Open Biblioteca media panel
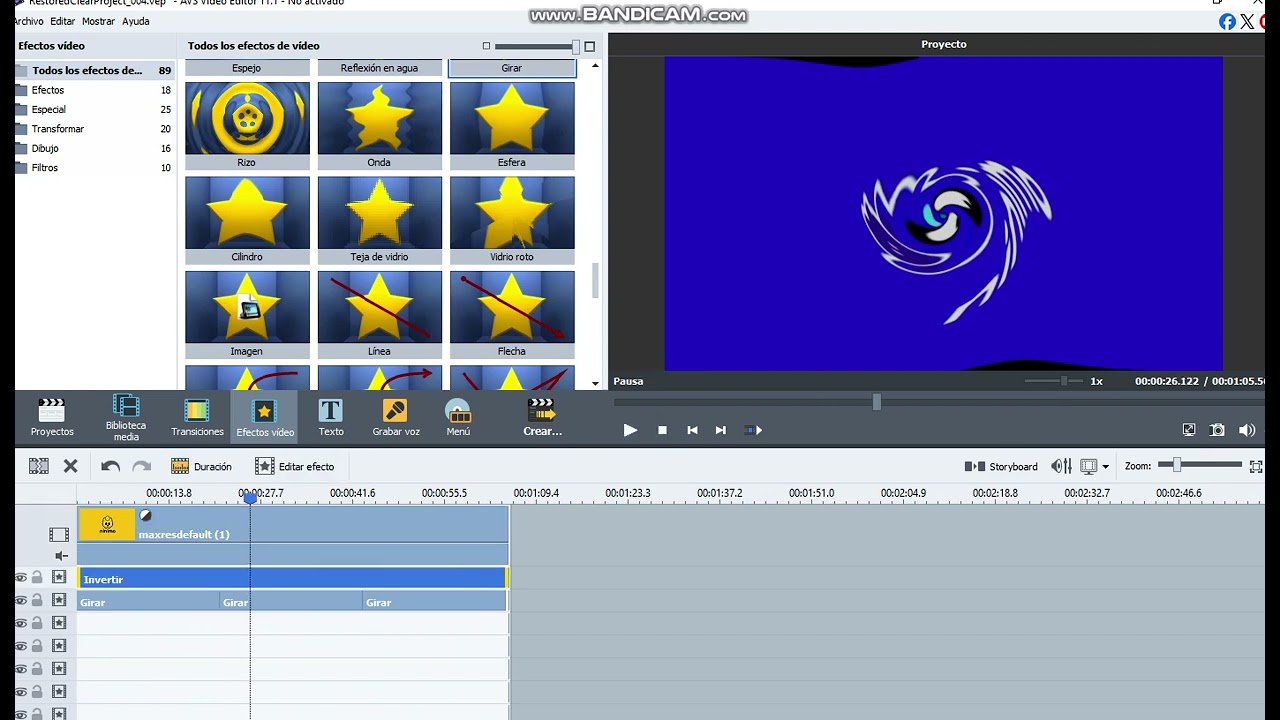1280x720 pixels. 126,417
